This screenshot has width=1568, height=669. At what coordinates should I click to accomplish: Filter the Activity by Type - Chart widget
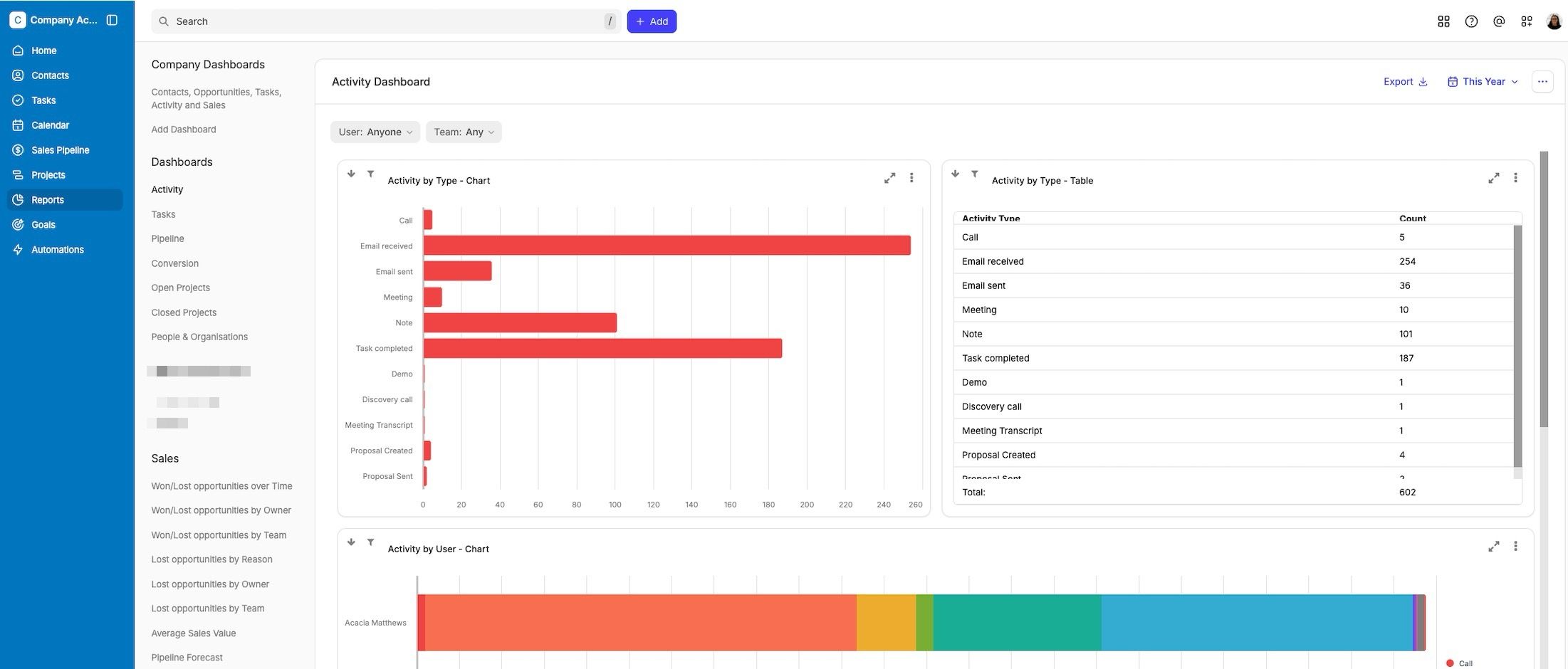[x=370, y=174]
